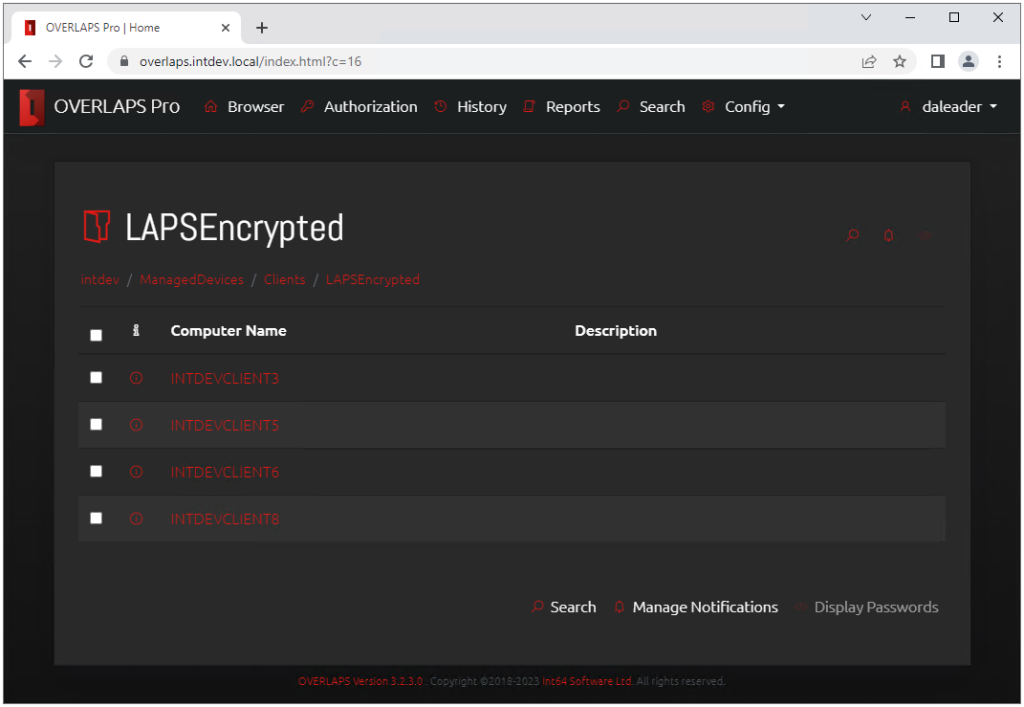1024x707 pixels.
Task: Go to the History page
Action: pos(471,107)
